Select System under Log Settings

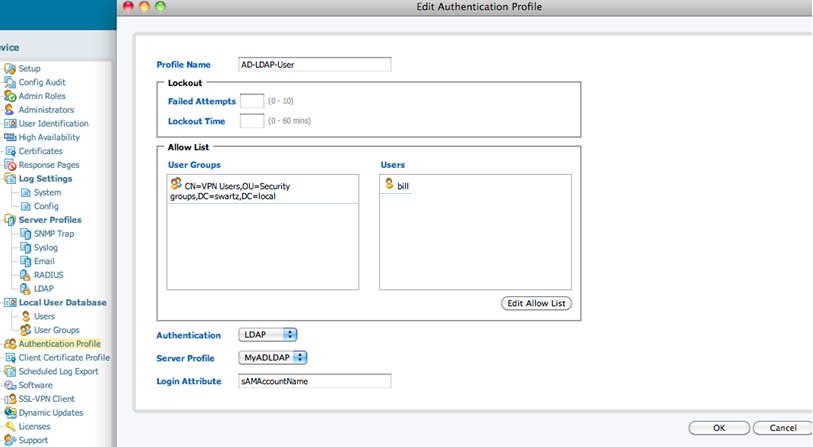pyautogui.click(x=47, y=192)
